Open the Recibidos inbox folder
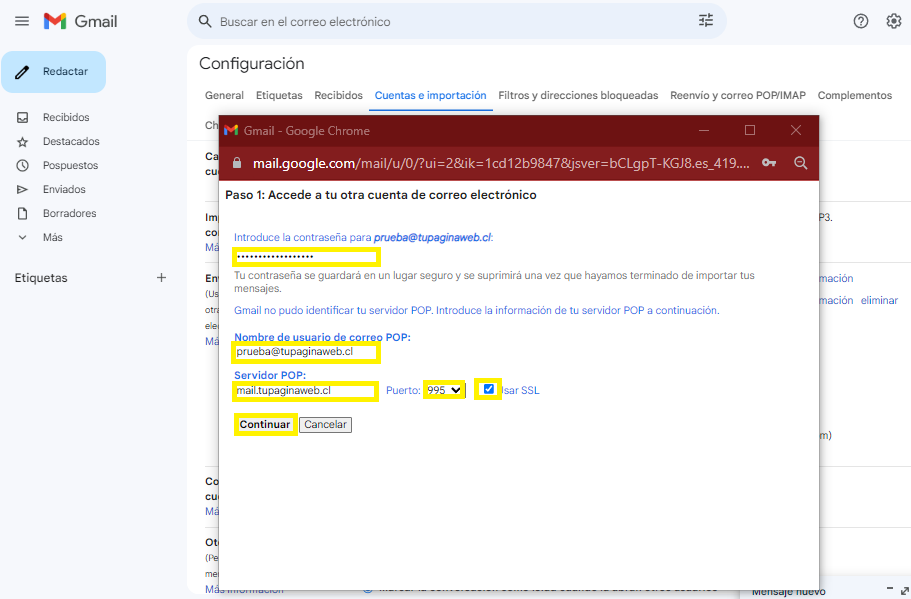The image size is (911, 599). point(65,117)
